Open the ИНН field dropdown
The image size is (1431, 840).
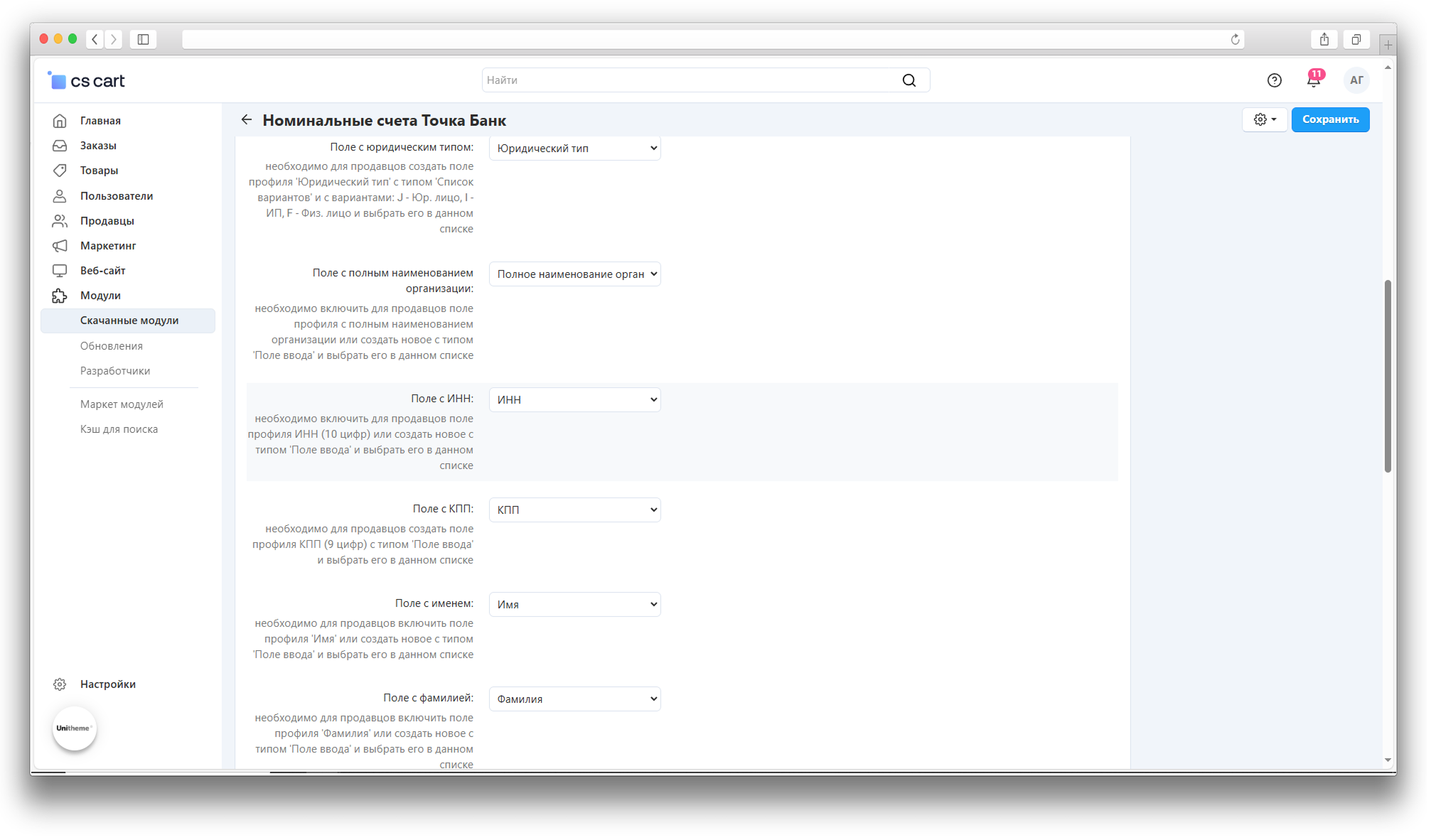574,399
